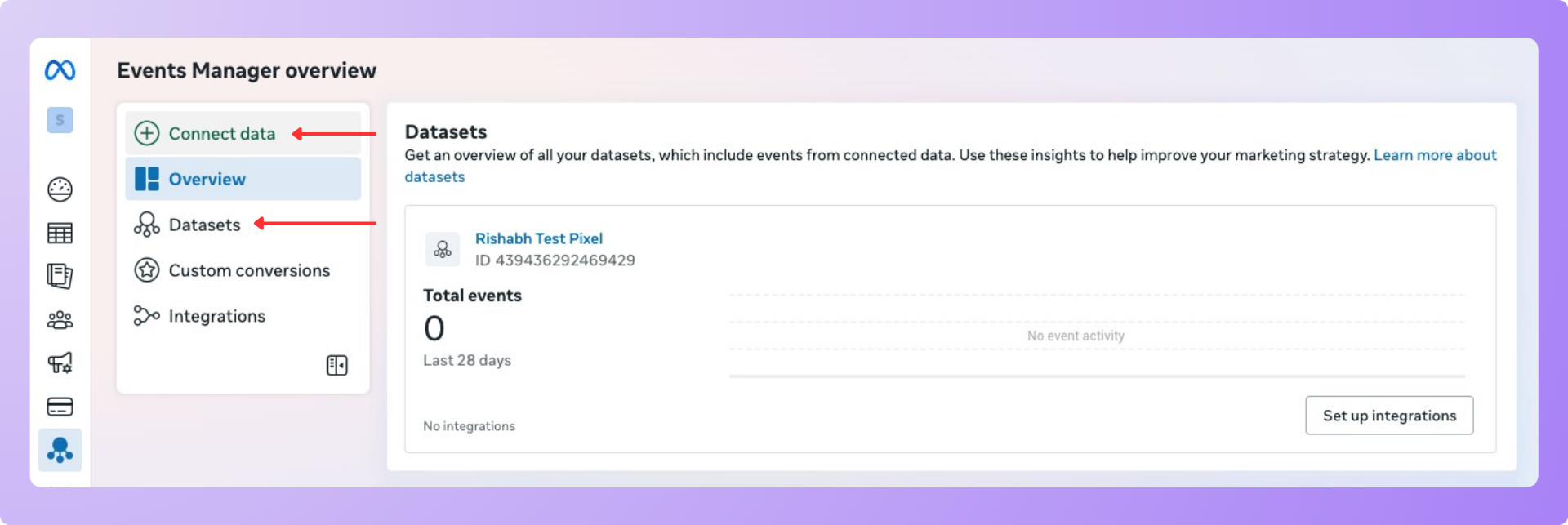Open Custom conversions page
The image size is (1568, 525).
(249, 271)
